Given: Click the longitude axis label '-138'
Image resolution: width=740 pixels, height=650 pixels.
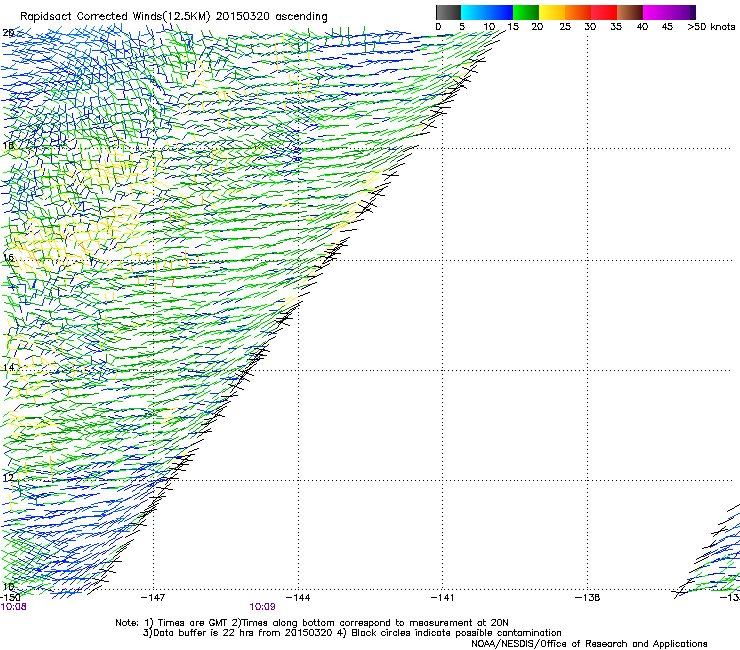Looking at the screenshot, I should click(x=588, y=598).
